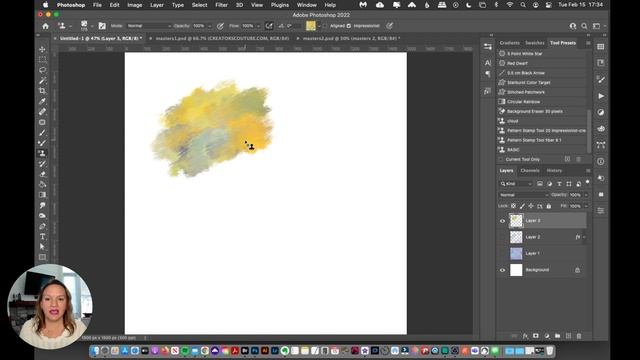The height and width of the screenshot is (360, 640).
Task: Toggle layer filtering on/off switch
Action: (587, 182)
